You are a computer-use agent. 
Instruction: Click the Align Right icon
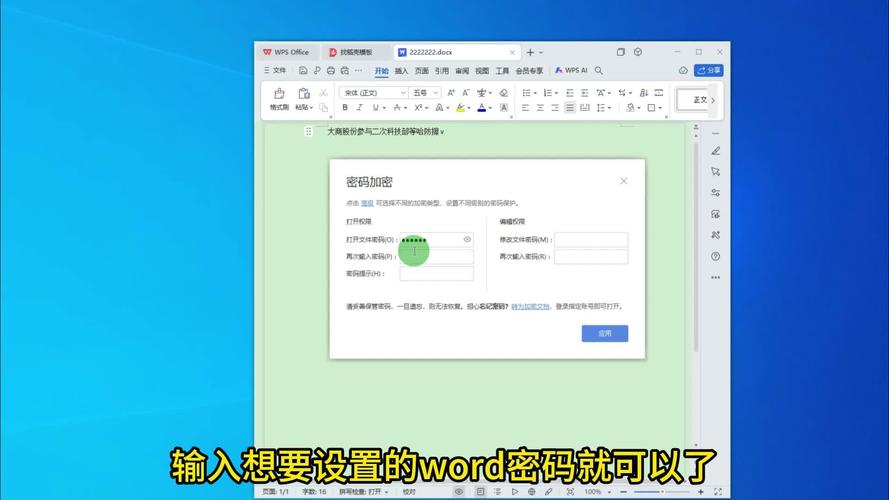(554, 107)
